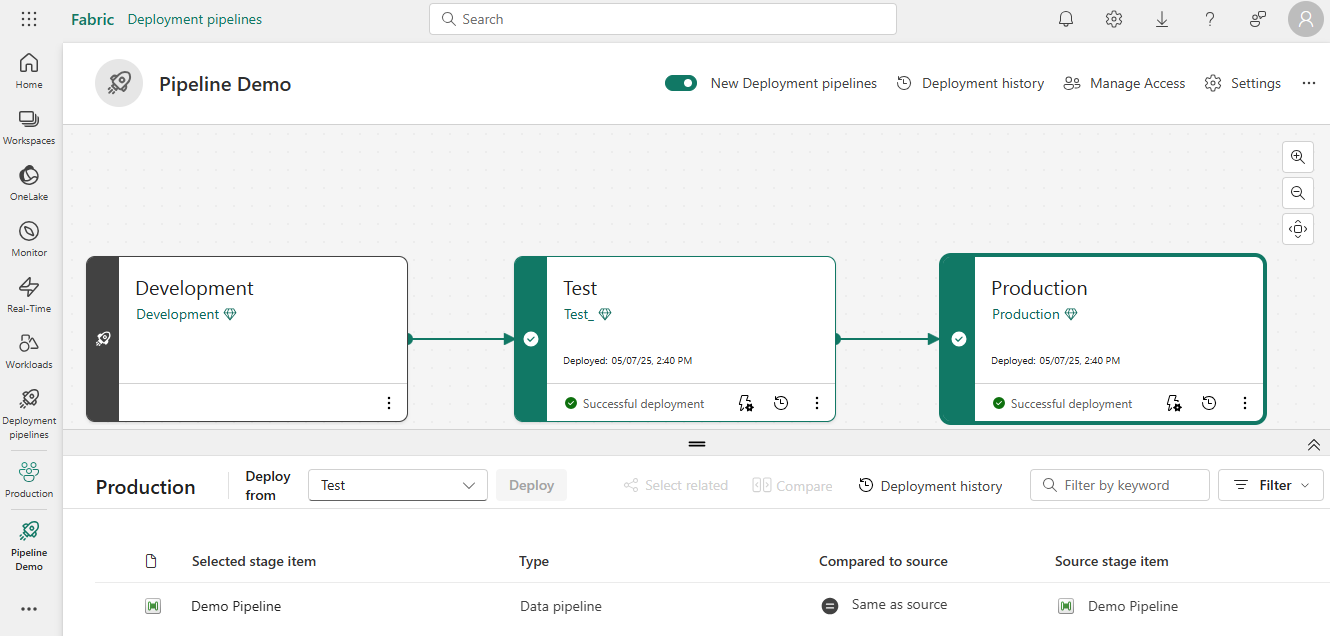This screenshot has height=636, width=1330.
Task: Open deployment history on the Test stage card
Action: tap(781, 403)
